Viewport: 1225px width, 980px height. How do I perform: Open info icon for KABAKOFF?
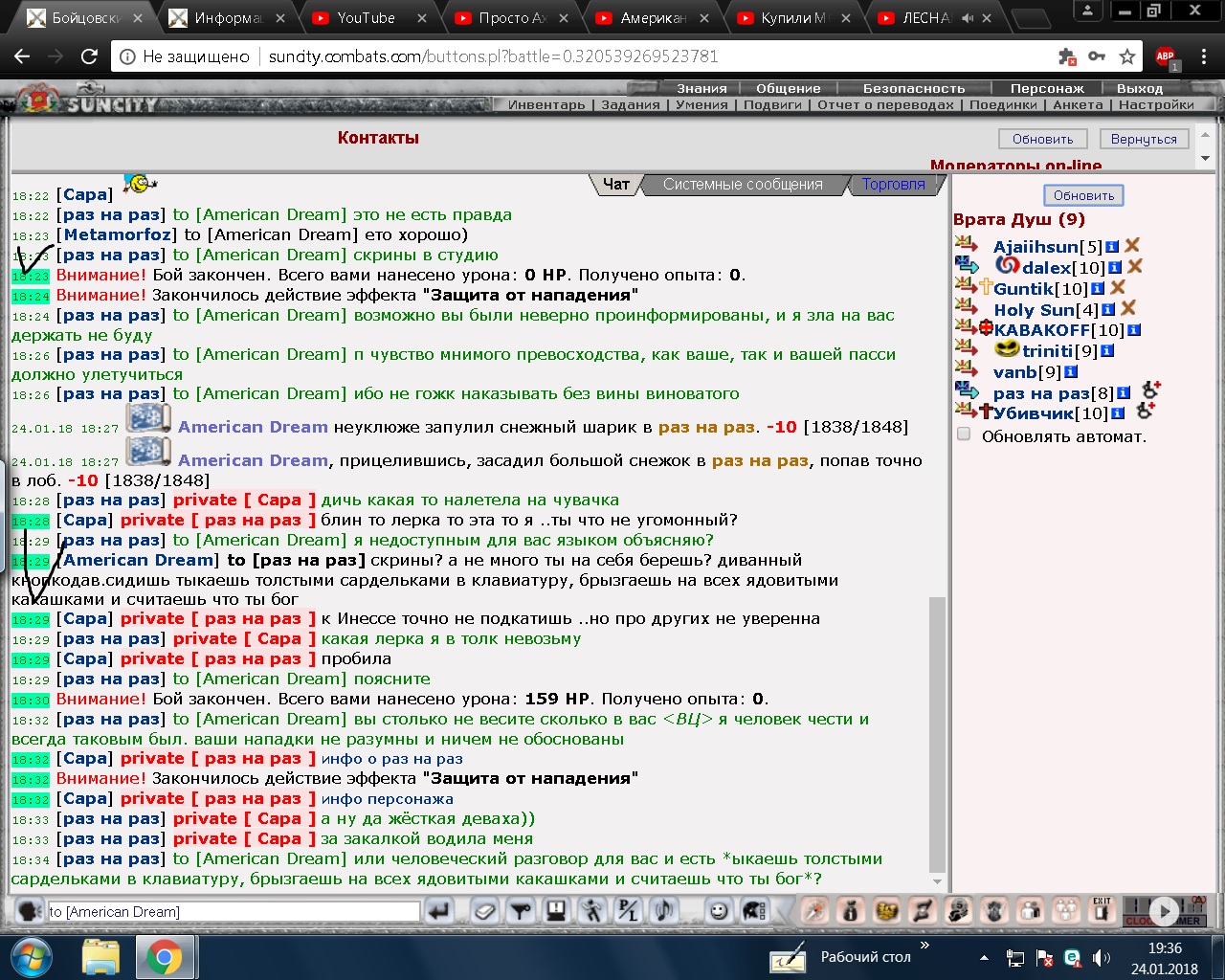tap(1134, 330)
